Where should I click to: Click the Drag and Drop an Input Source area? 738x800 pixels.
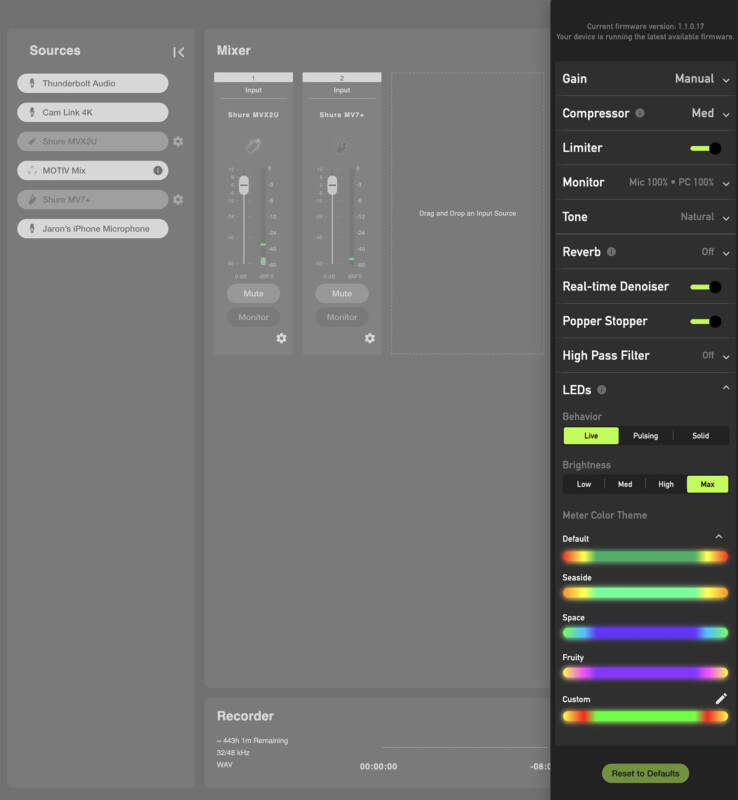coord(468,213)
